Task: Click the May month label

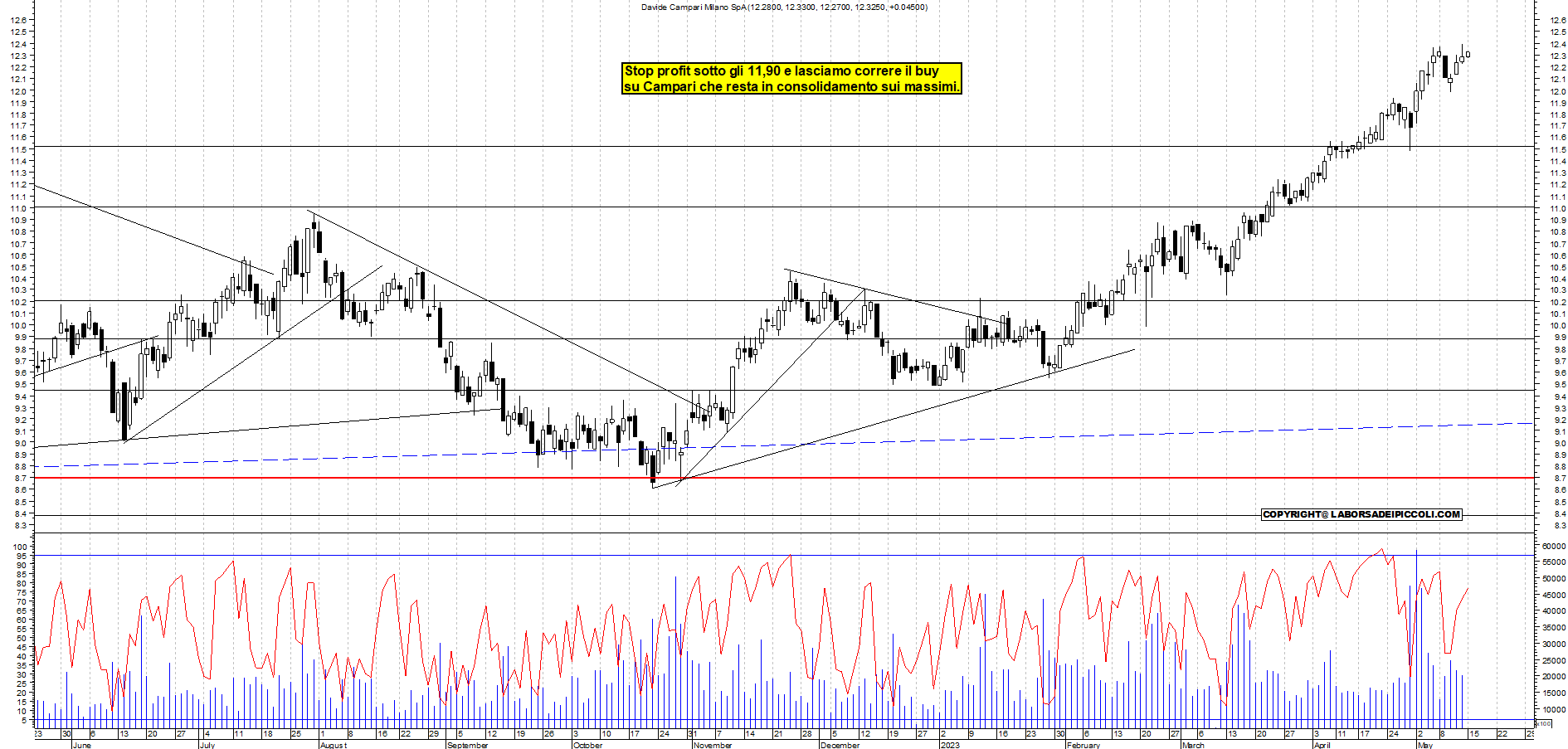Action: 1425,745
